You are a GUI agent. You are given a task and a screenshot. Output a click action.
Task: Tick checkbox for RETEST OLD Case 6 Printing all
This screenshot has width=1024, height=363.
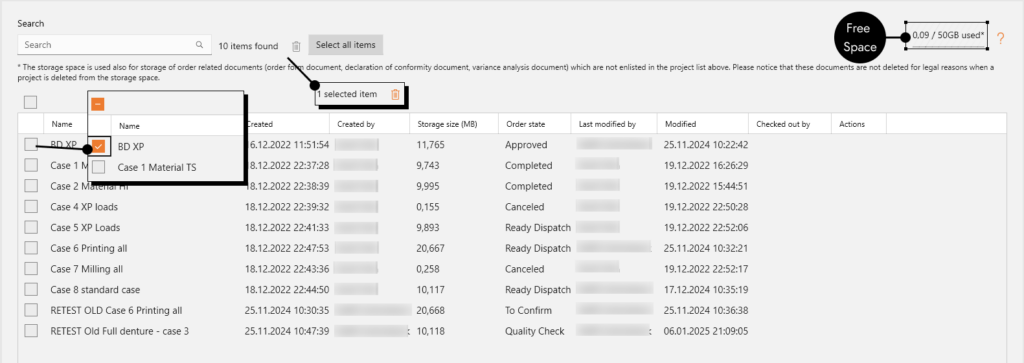pos(31,310)
